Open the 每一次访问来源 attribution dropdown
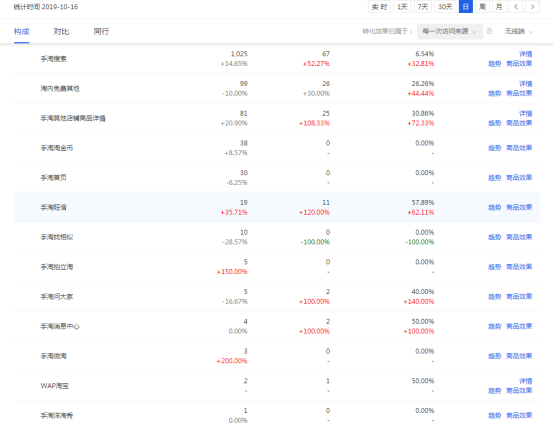Viewport: 553px width, 428px height. (450, 31)
